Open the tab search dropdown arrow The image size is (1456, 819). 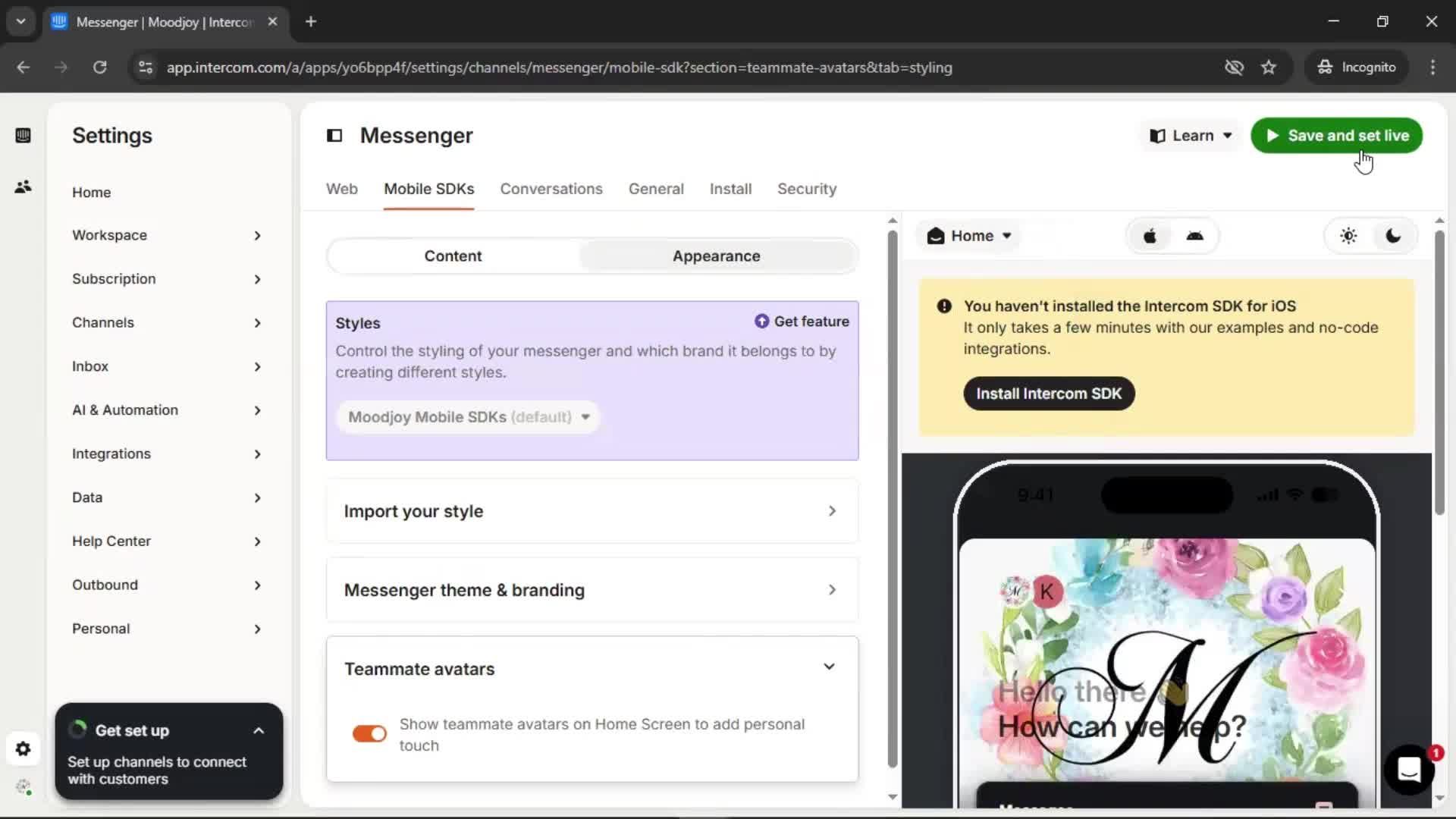[x=21, y=21]
